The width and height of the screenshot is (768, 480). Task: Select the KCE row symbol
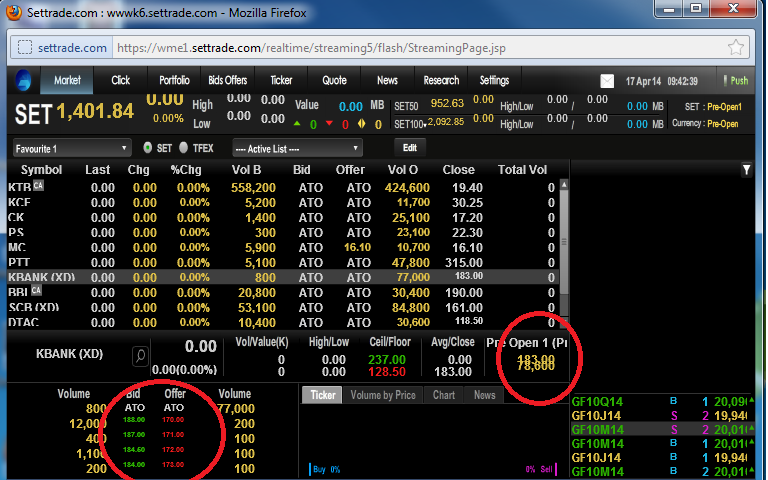pos(20,202)
